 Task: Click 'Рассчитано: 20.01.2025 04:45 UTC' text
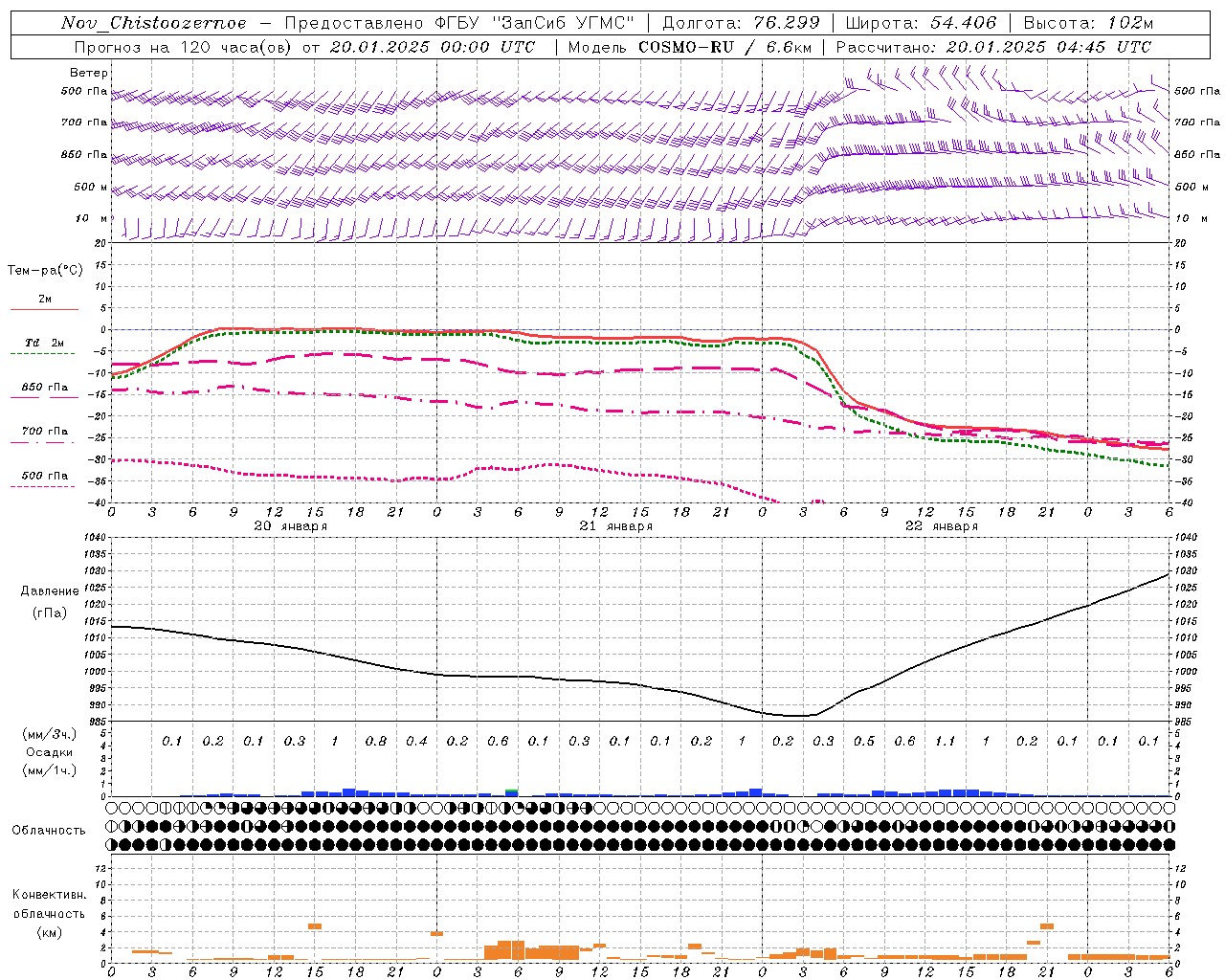993,47
